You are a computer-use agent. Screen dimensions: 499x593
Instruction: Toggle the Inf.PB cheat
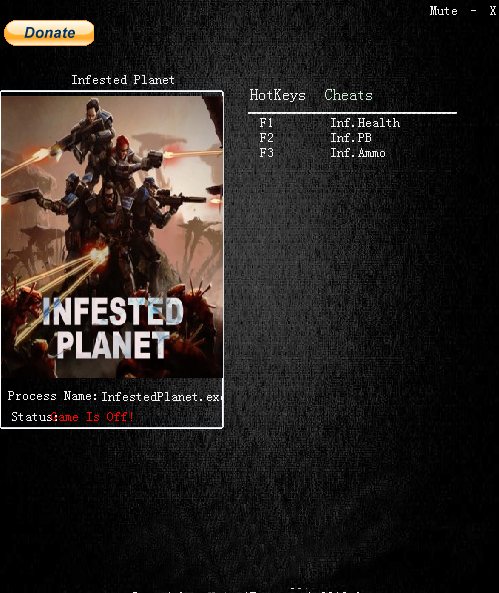coord(351,138)
